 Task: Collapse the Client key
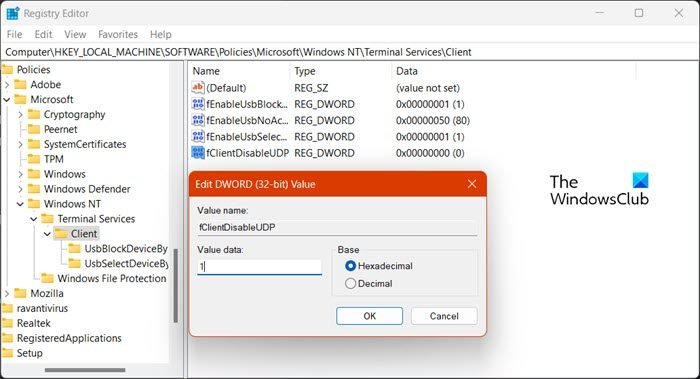click(x=47, y=234)
